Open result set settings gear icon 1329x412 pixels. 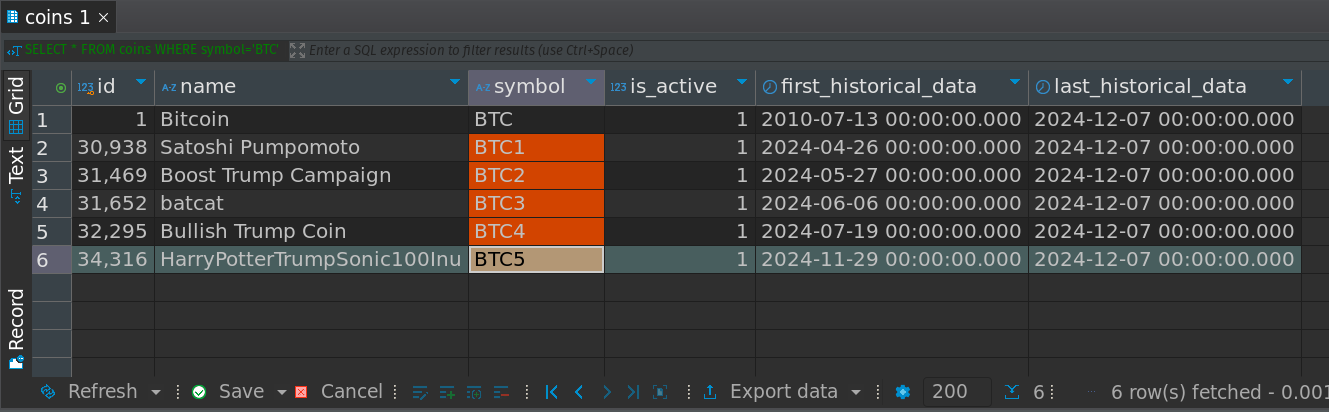tap(903, 392)
